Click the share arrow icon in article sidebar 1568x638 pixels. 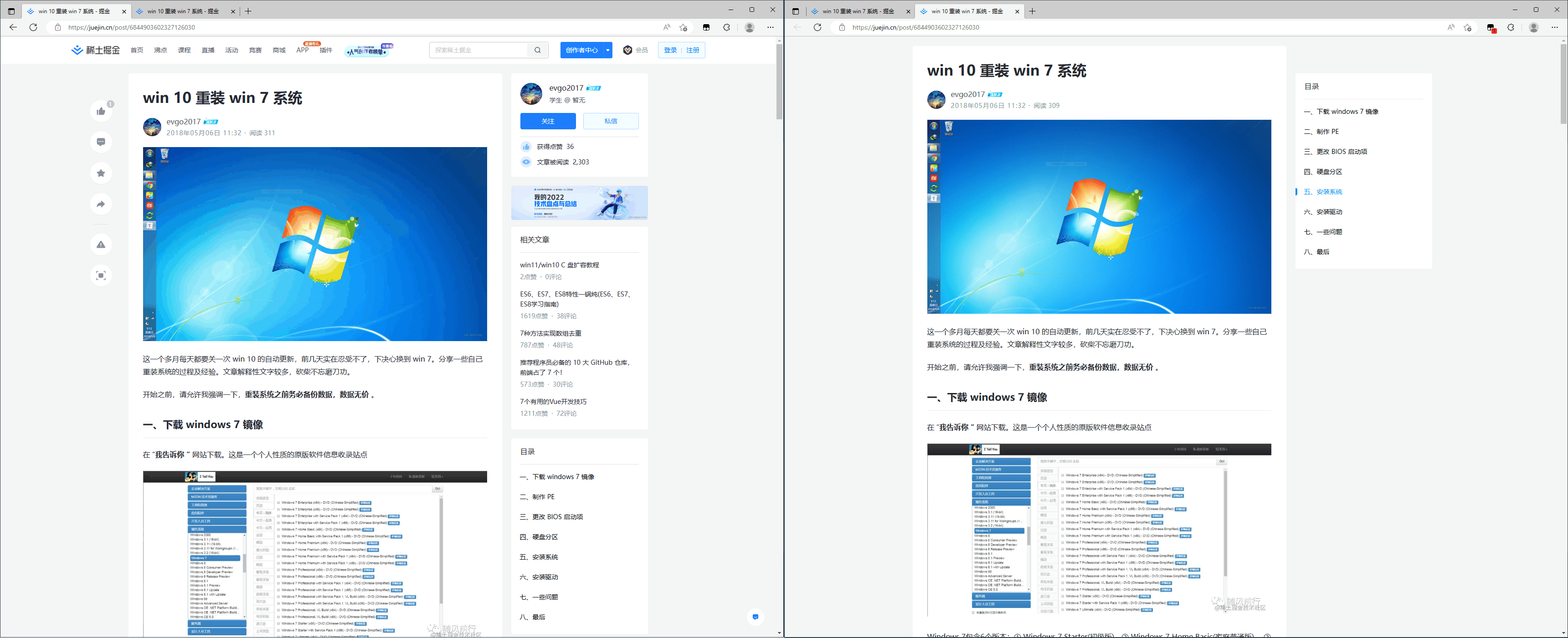[101, 204]
